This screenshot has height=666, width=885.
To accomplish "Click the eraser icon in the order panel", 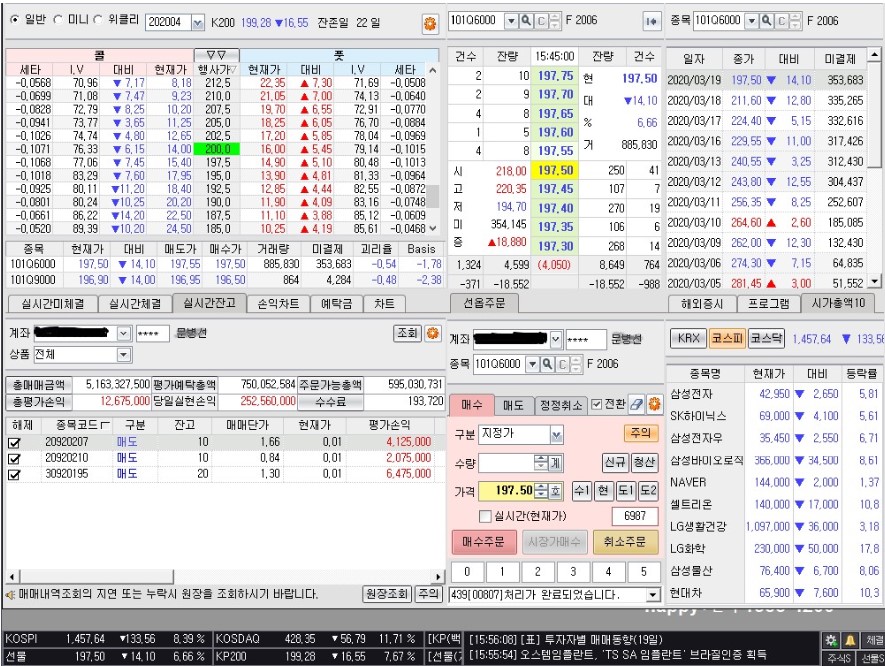I will point(637,405).
